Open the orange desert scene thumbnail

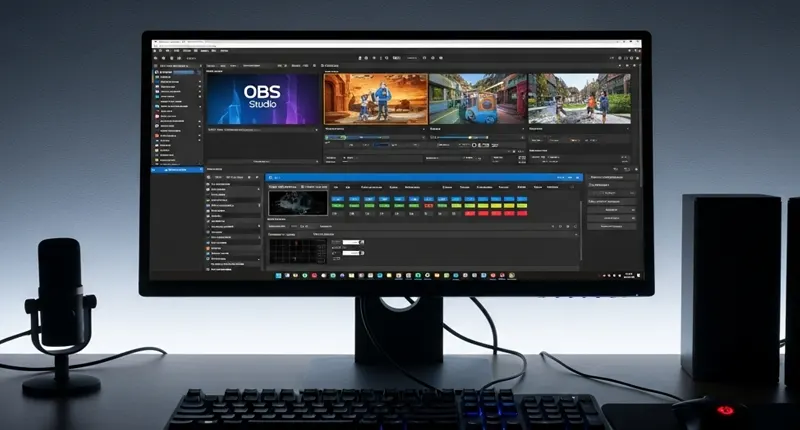376,99
